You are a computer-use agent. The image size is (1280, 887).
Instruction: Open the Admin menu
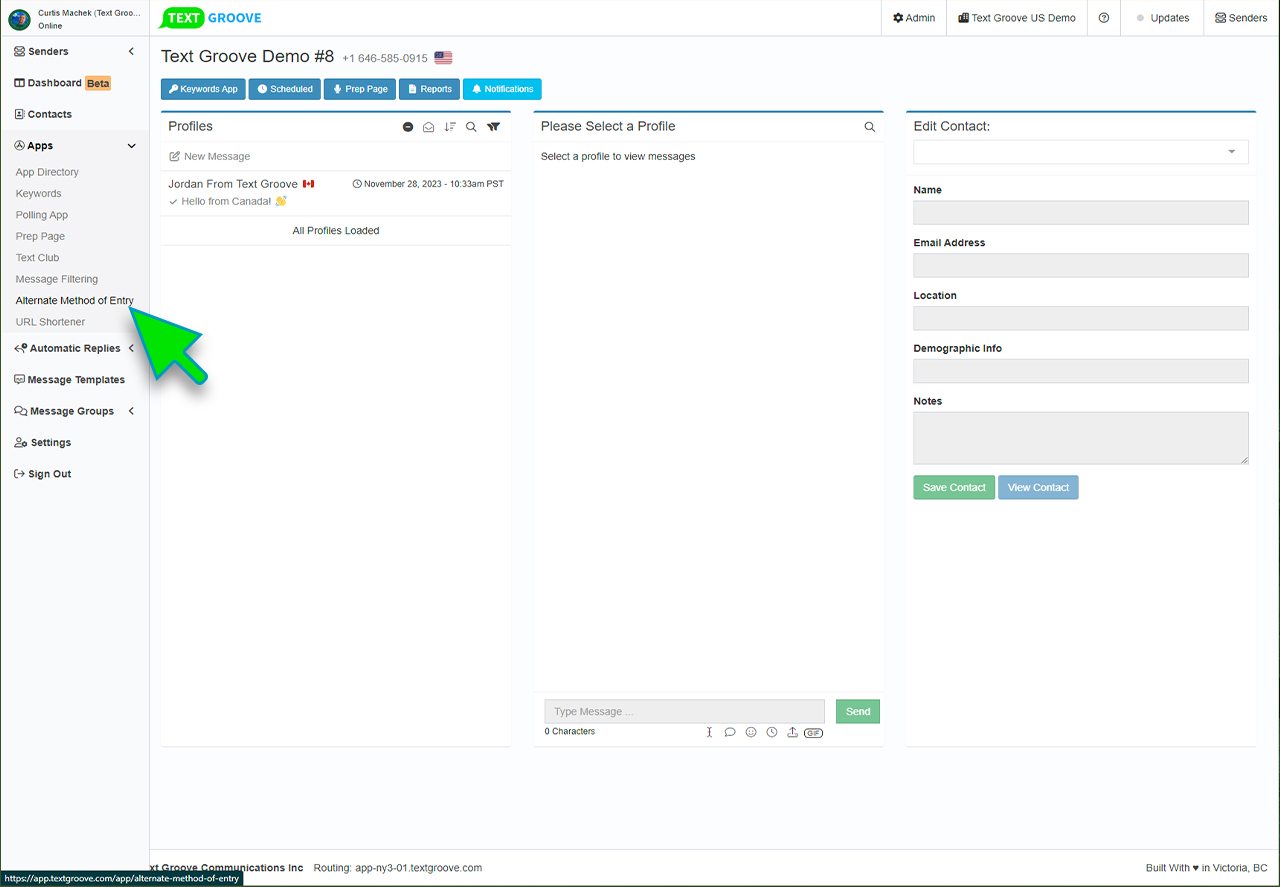point(914,18)
